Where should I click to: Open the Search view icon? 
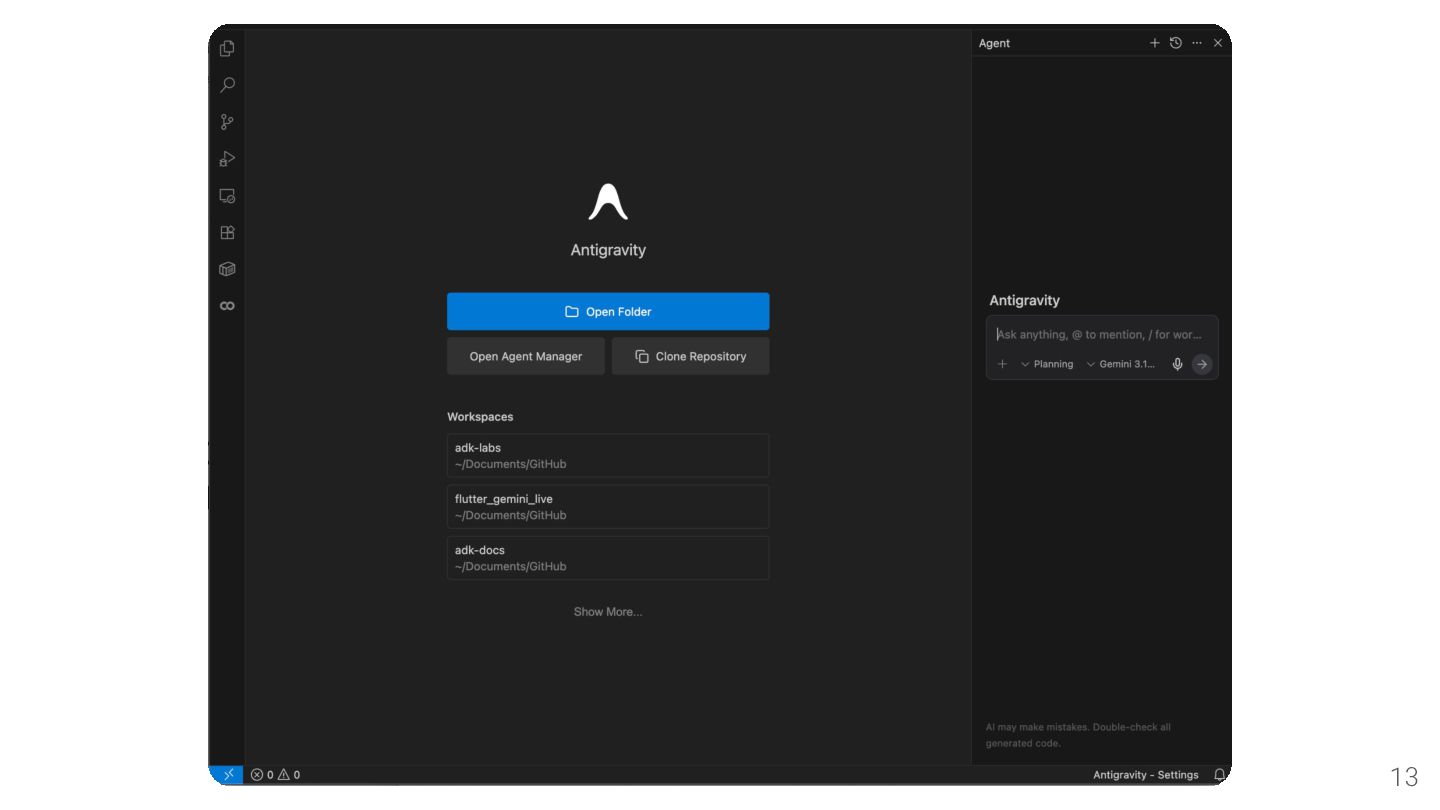point(227,85)
